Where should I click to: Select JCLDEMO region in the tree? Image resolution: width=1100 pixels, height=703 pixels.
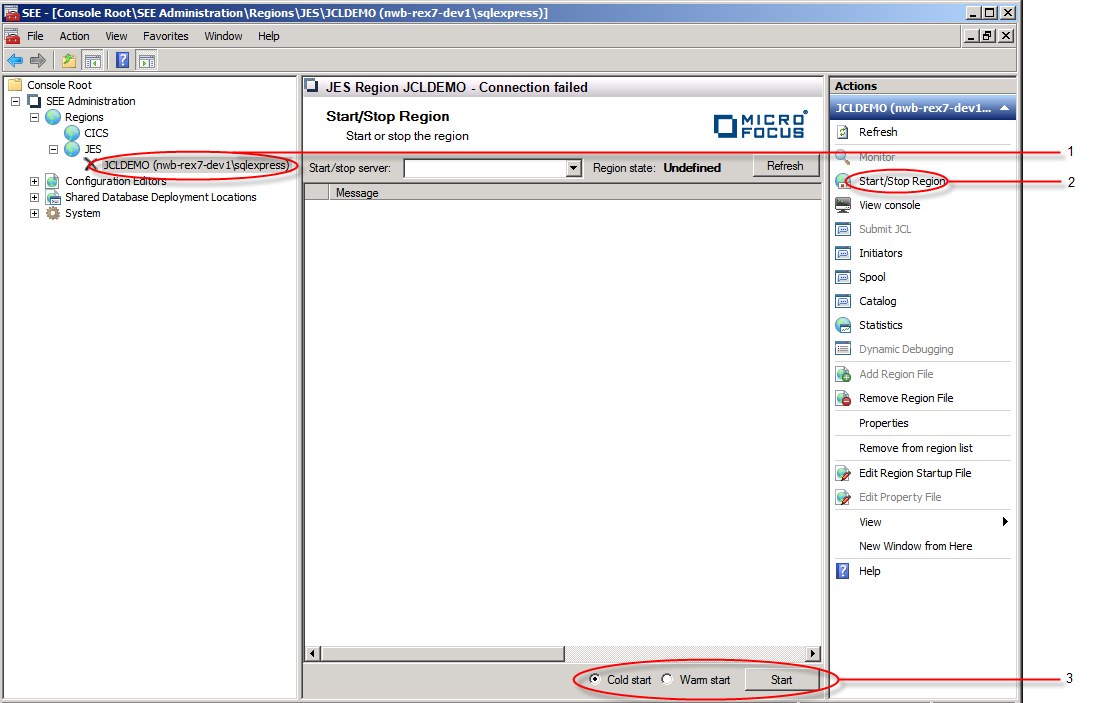coord(195,165)
